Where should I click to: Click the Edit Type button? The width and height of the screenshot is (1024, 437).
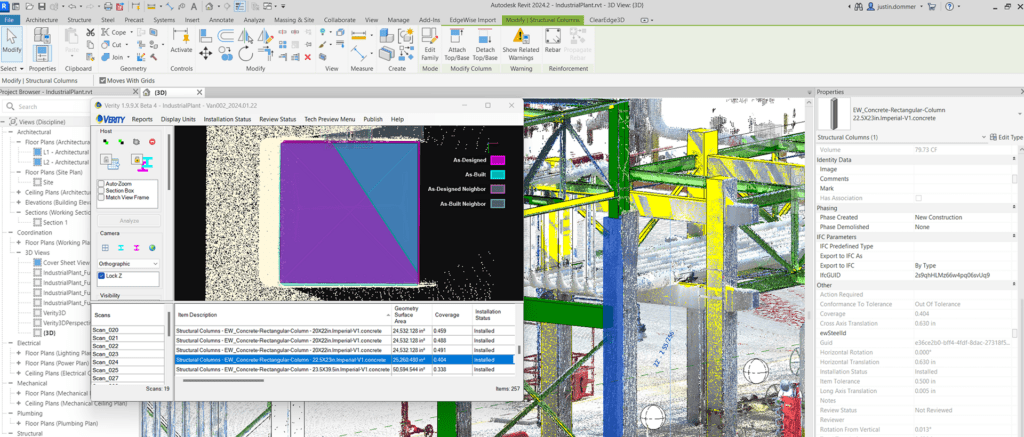click(x=1006, y=137)
